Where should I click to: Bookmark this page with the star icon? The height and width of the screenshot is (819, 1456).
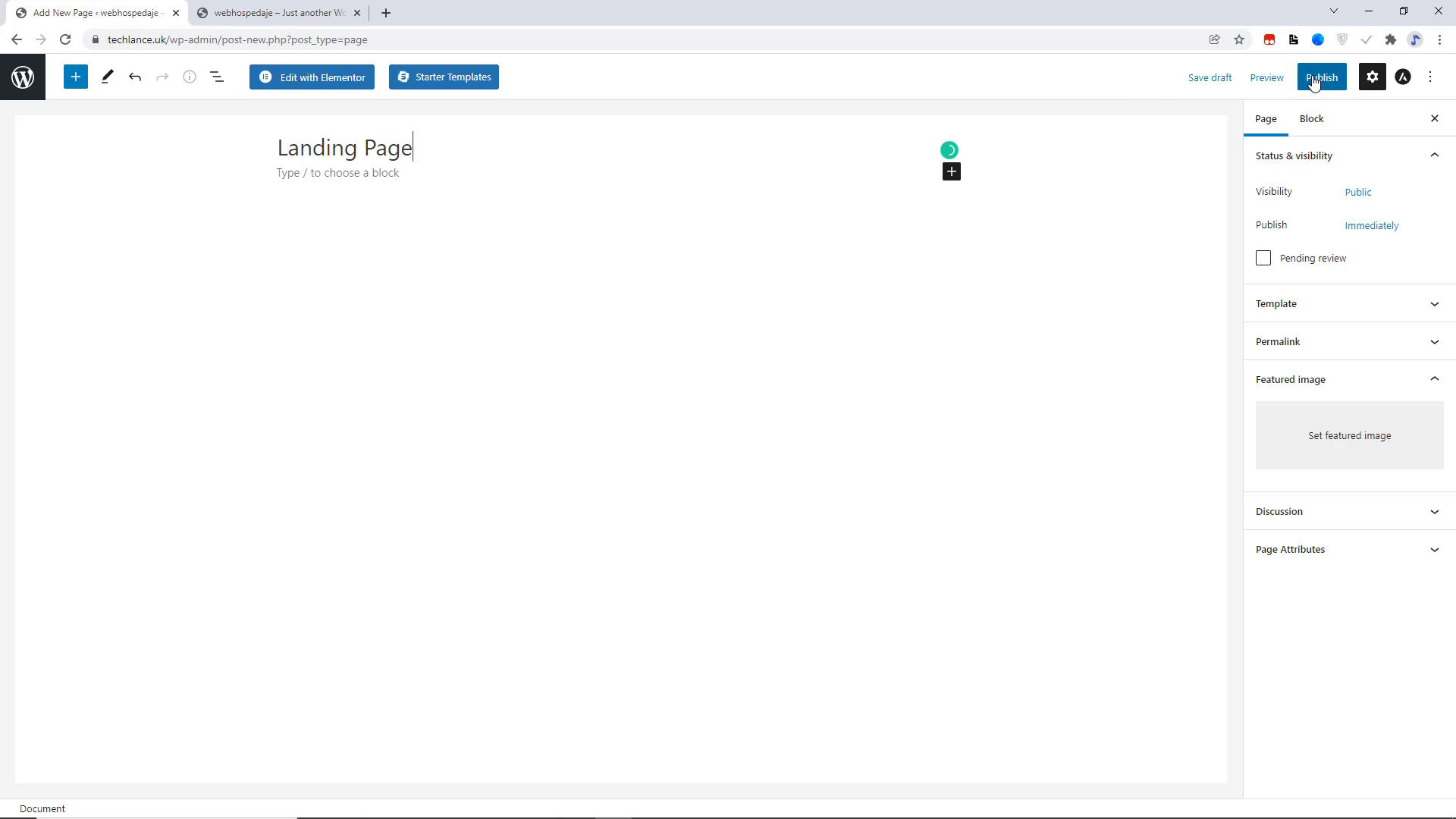pyautogui.click(x=1239, y=39)
